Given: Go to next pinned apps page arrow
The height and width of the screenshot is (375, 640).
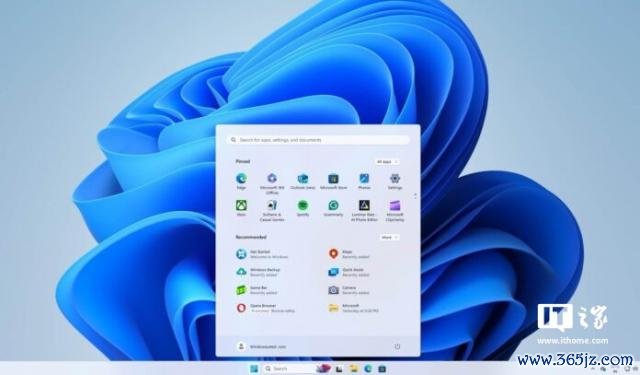Looking at the screenshot, I should 416,197.
